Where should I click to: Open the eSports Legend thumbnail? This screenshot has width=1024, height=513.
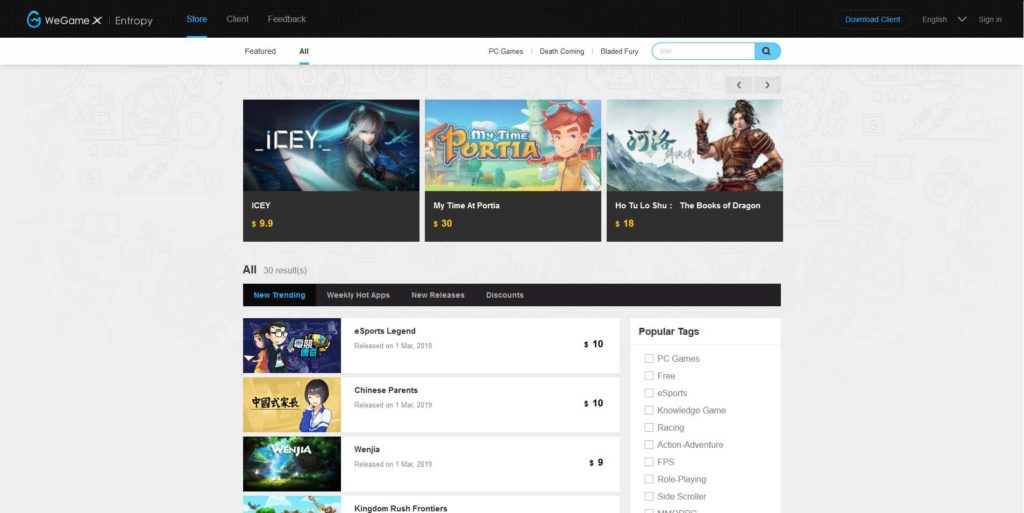click(x=292, y=345)
